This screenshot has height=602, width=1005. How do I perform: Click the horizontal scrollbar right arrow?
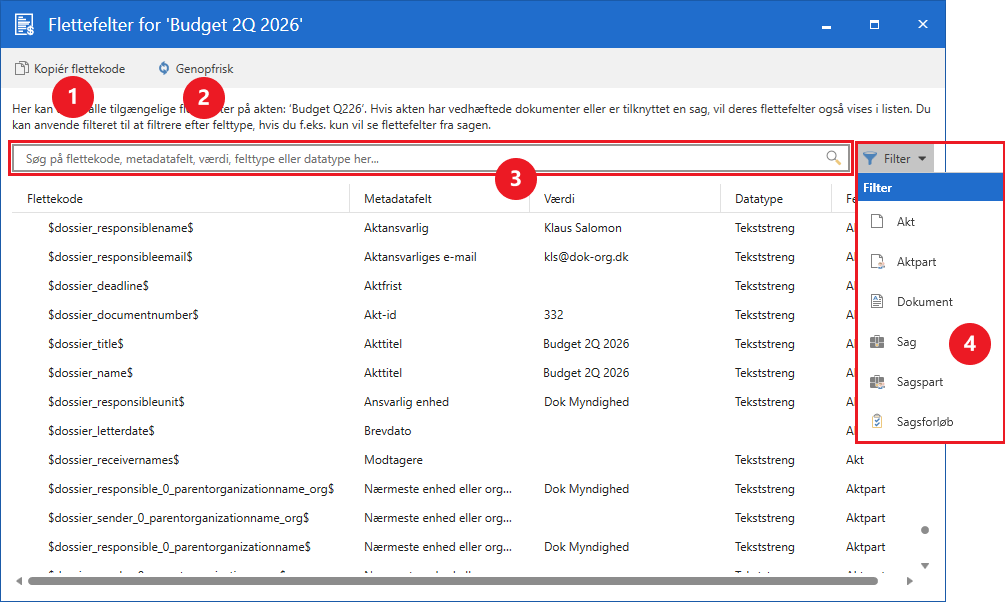(x=909, y=581)
